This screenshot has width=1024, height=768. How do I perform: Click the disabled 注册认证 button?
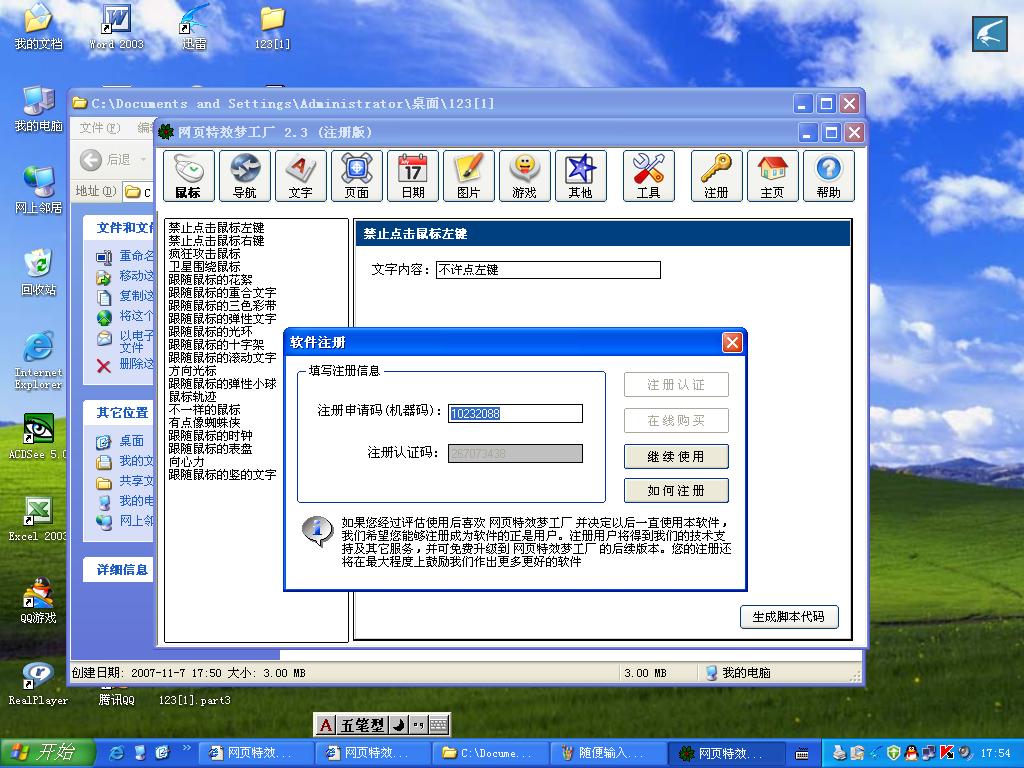676,385
